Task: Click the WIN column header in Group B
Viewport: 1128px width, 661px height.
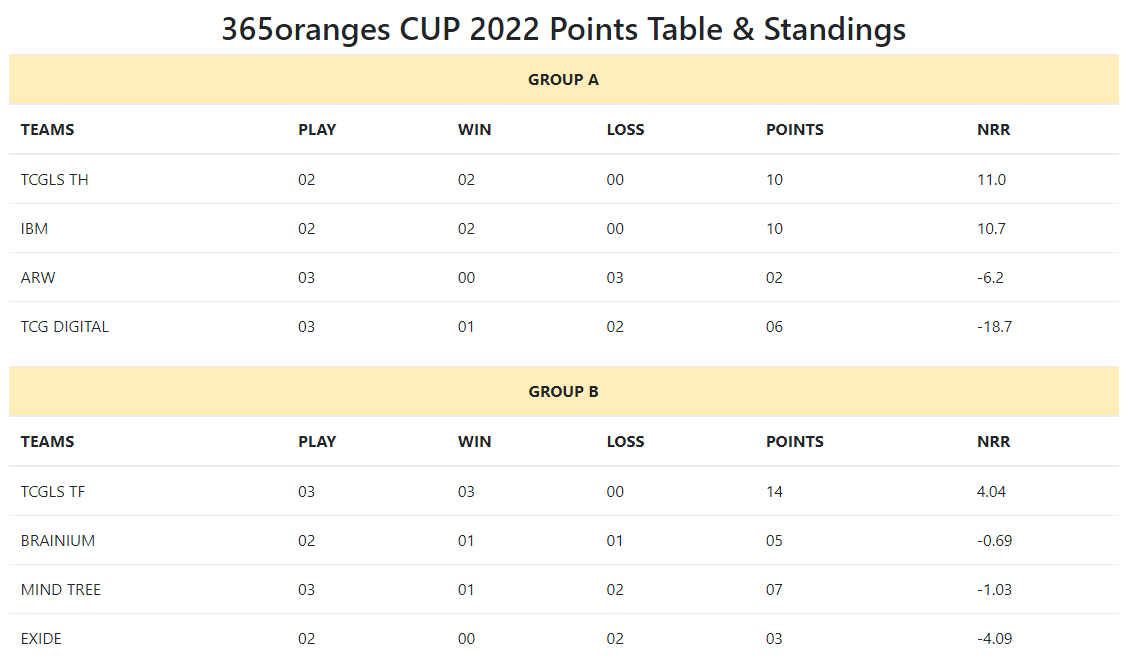Action: [x=474, y=442]
